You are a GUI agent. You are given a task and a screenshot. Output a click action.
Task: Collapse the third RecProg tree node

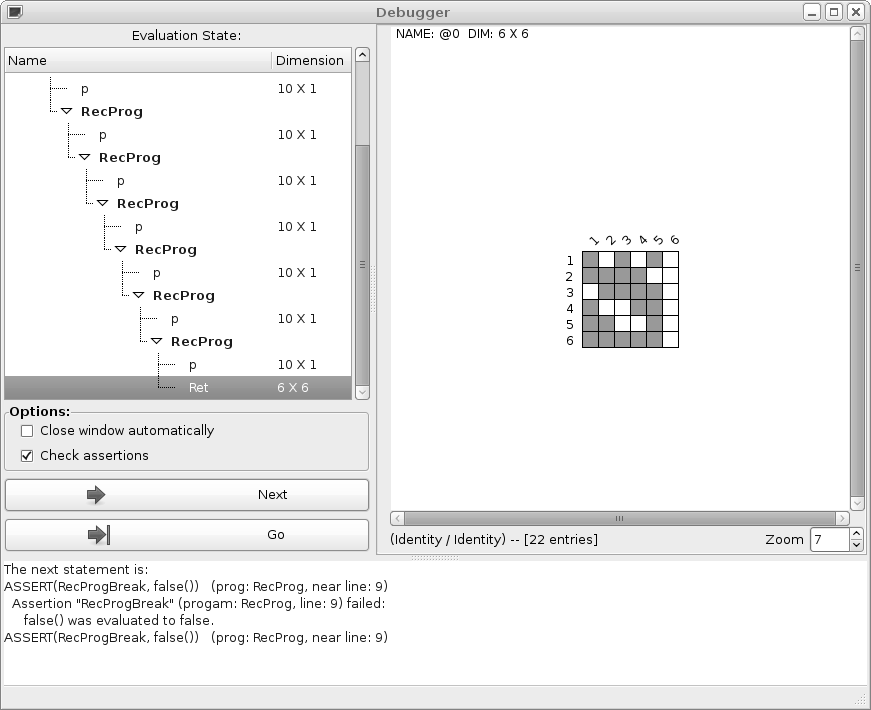[x=102, y=203]
